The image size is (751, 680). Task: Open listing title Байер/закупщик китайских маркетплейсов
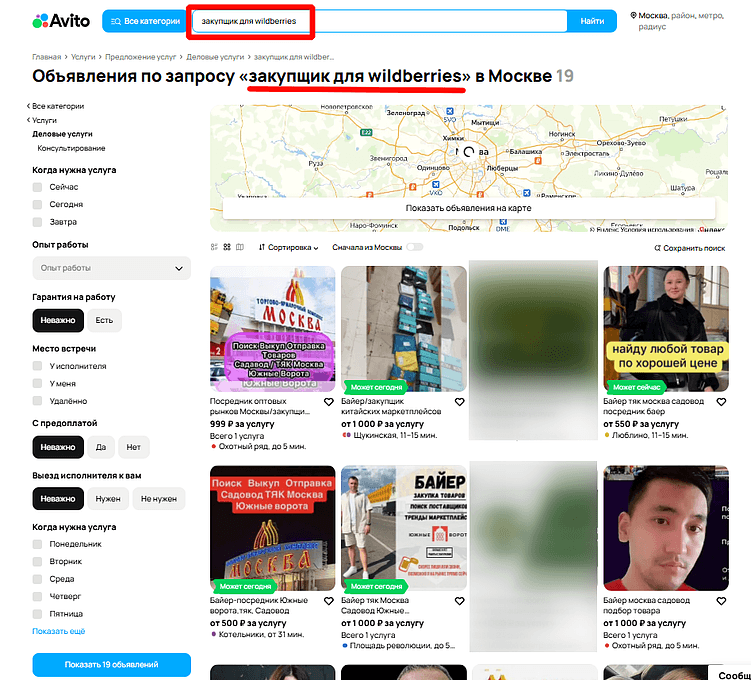(391, 407)
